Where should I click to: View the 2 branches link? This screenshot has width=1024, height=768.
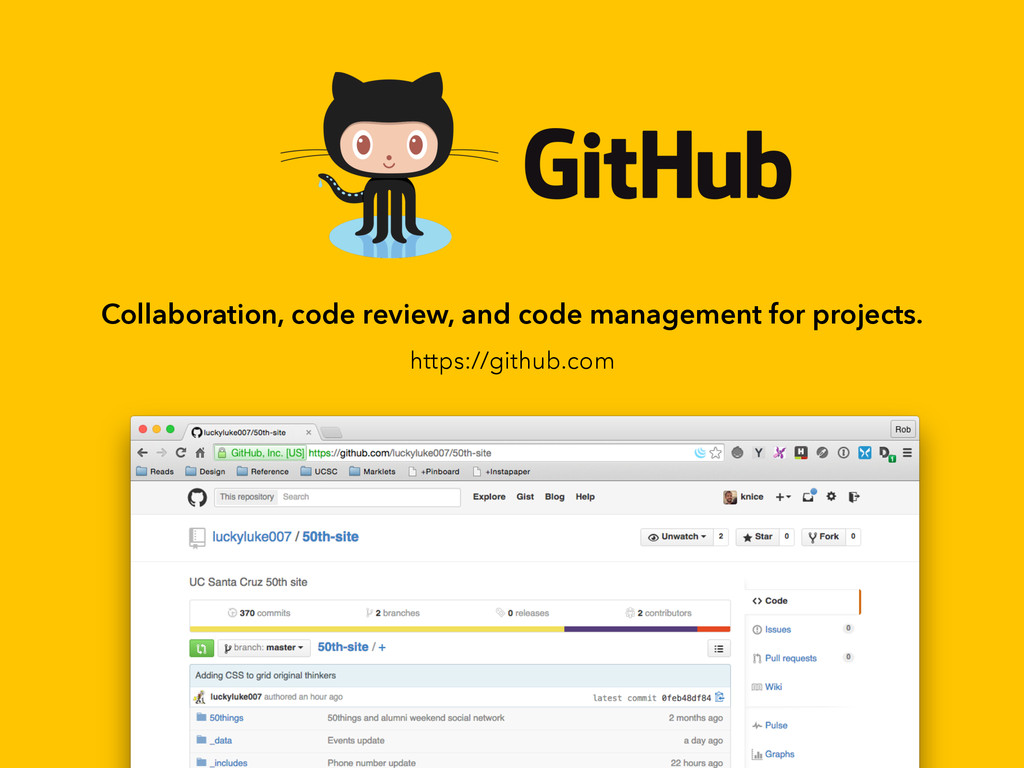(392, 613)
